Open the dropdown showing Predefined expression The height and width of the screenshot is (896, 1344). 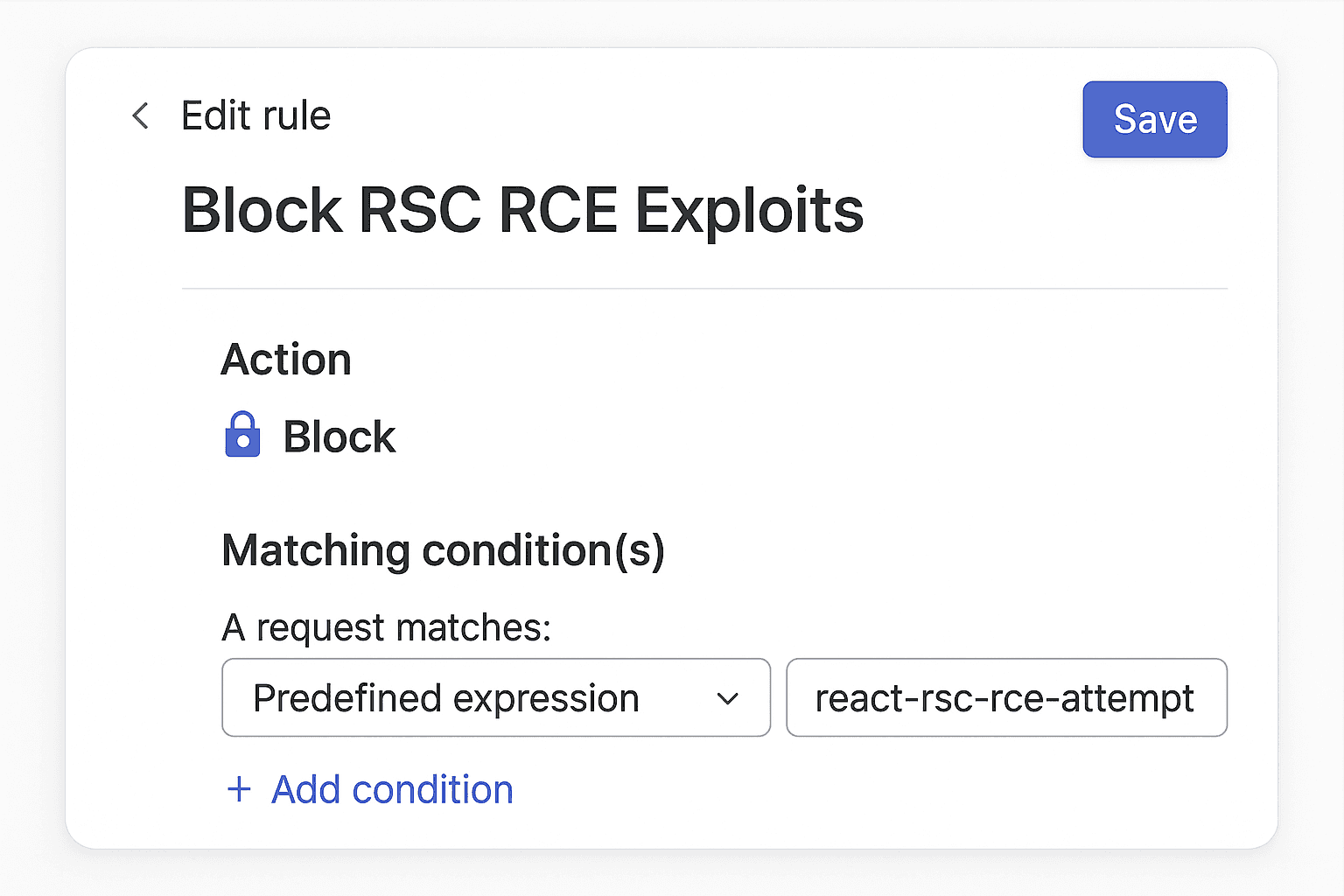click(495, 698)
